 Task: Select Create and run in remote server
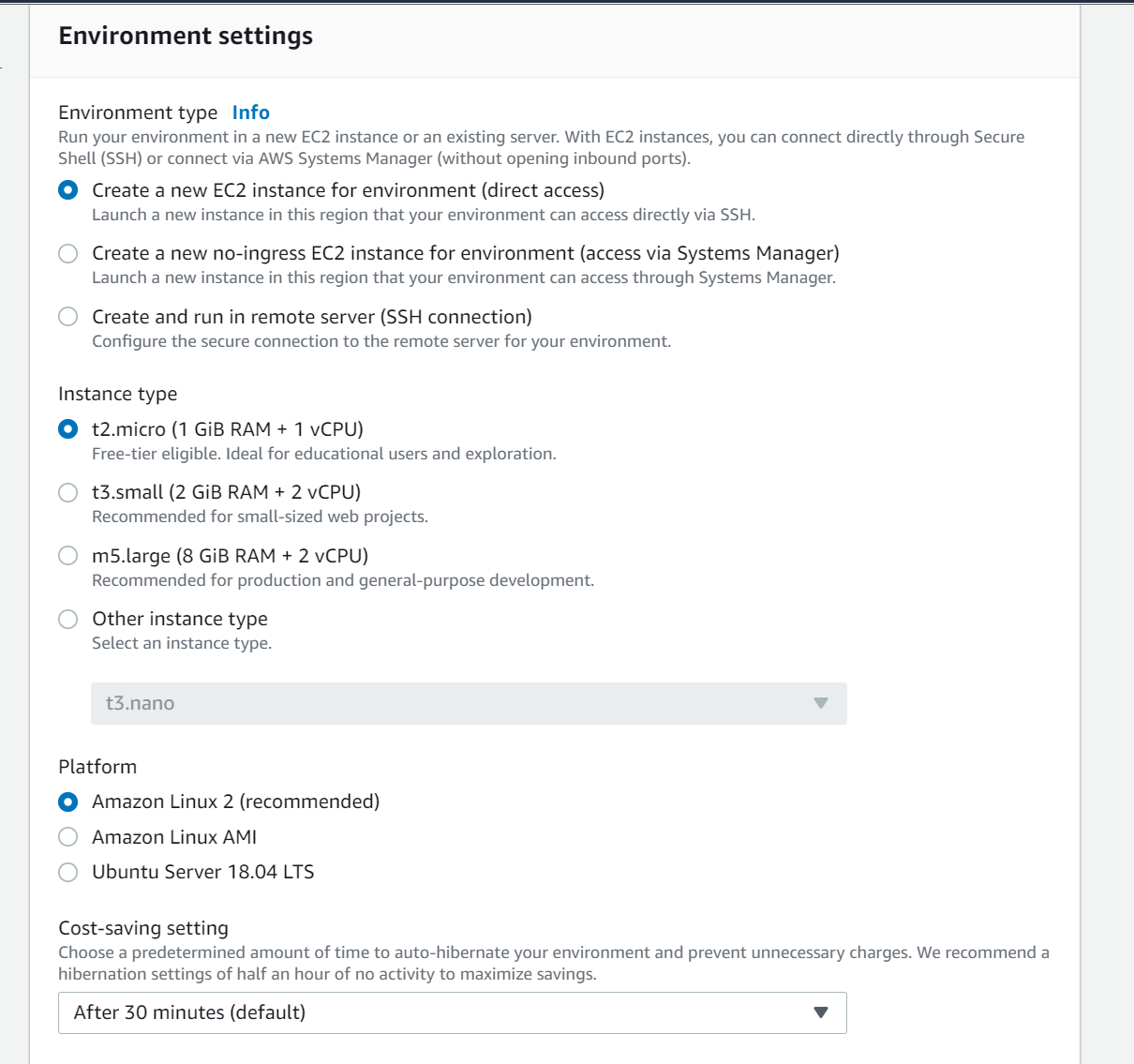click(67, 317)
